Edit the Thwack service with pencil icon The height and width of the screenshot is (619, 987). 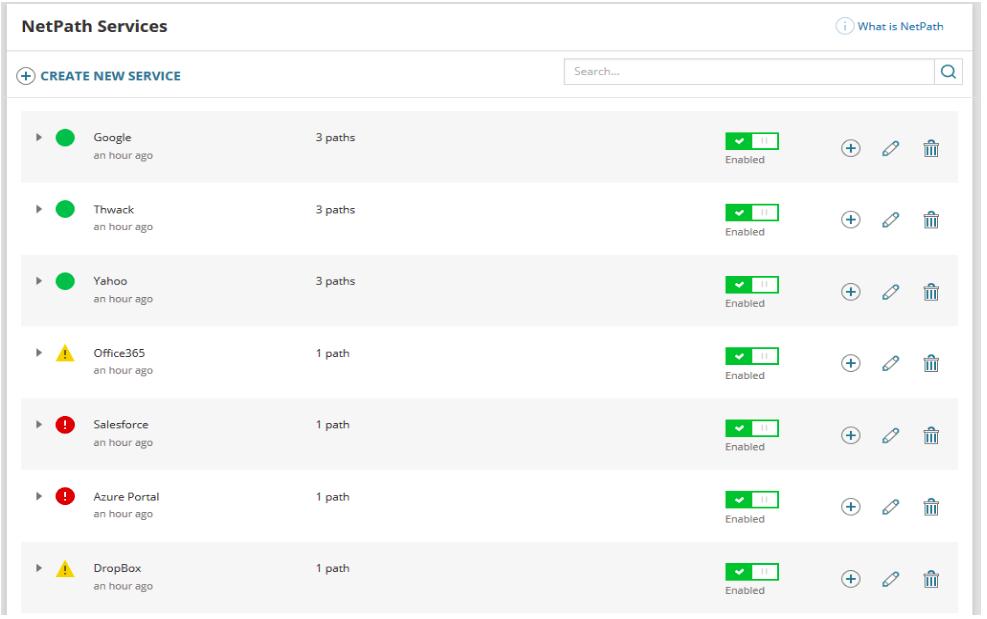pyautogui.click(x=890, y=220)
